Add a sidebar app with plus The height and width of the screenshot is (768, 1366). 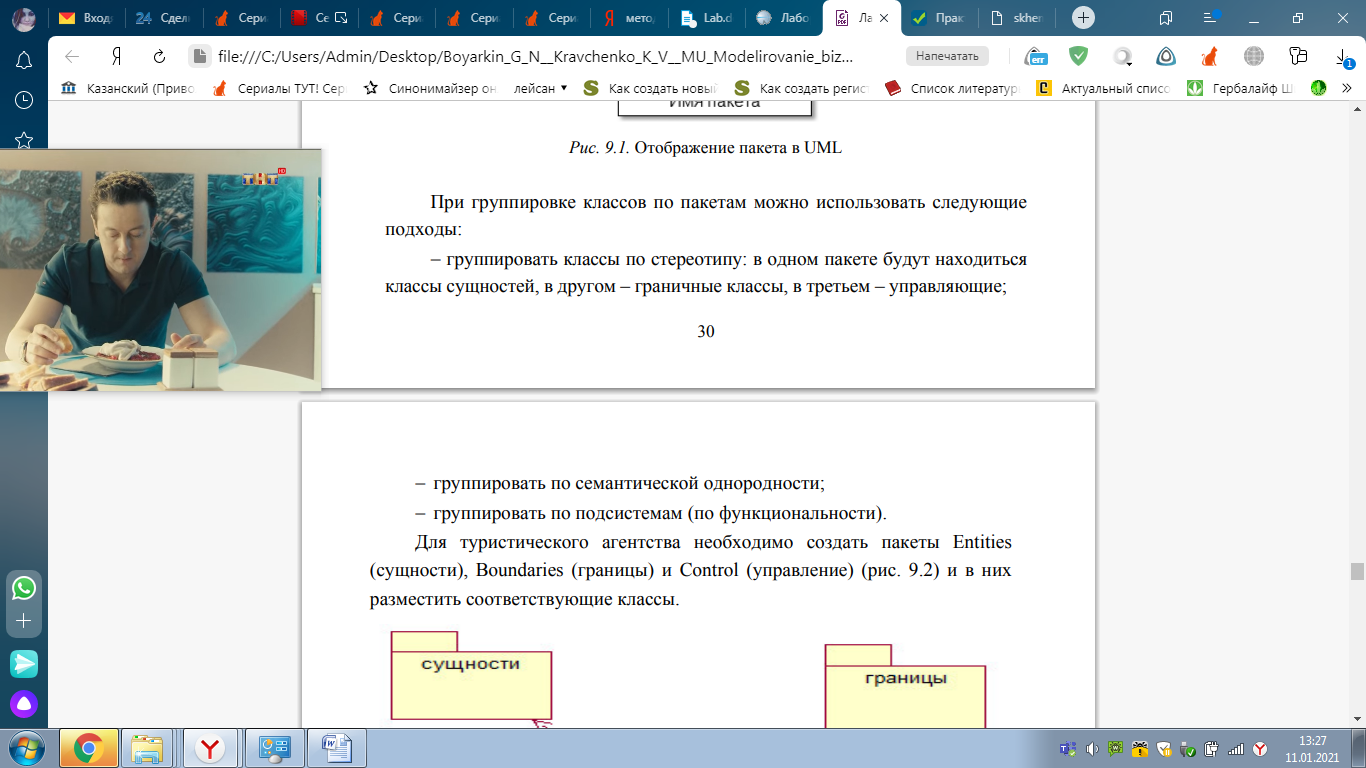tap(24, 620)
